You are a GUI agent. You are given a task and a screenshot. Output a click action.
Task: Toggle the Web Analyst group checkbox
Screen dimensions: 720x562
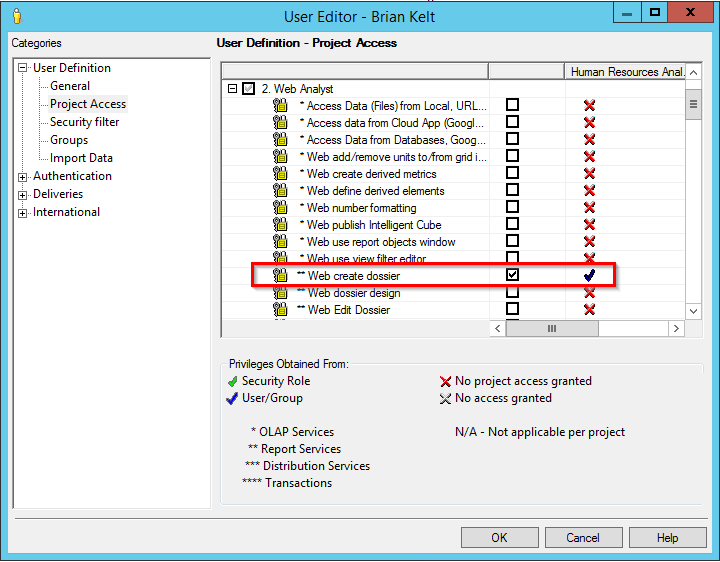pos(249,89)
